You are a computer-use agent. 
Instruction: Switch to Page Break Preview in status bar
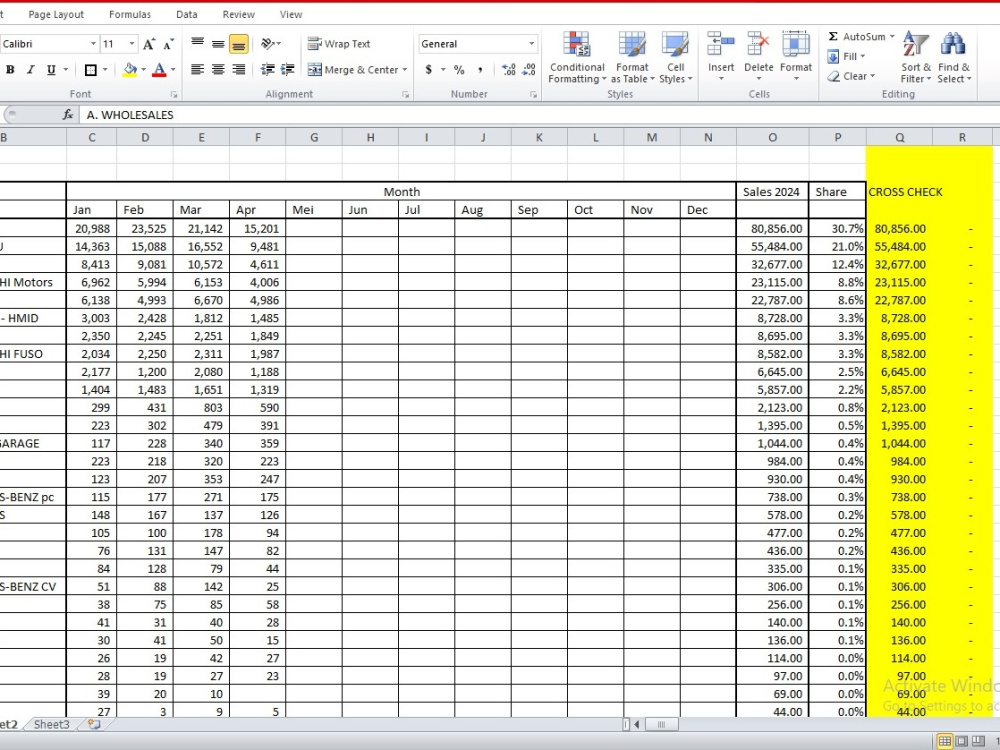pyautogui.click(x=978, y=740)
